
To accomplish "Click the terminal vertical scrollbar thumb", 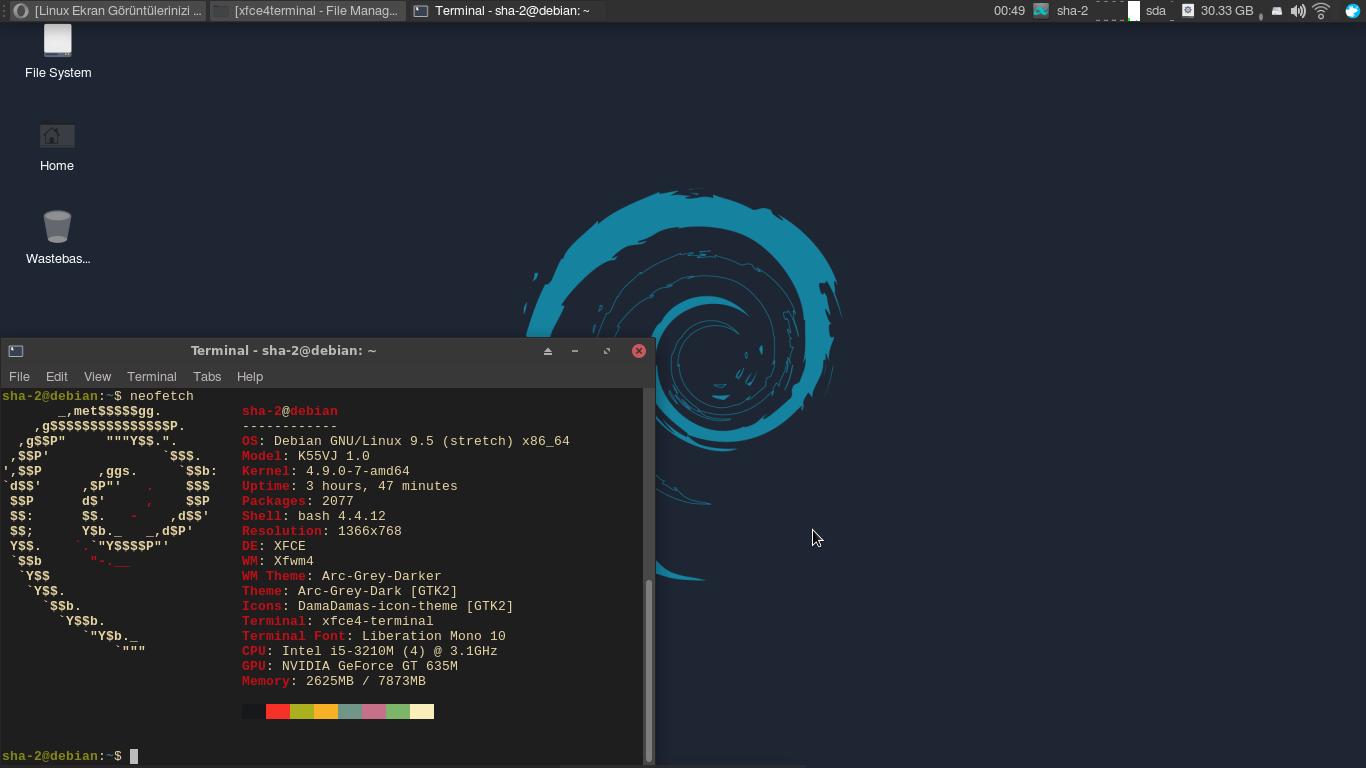I will [x=649, y=670].
